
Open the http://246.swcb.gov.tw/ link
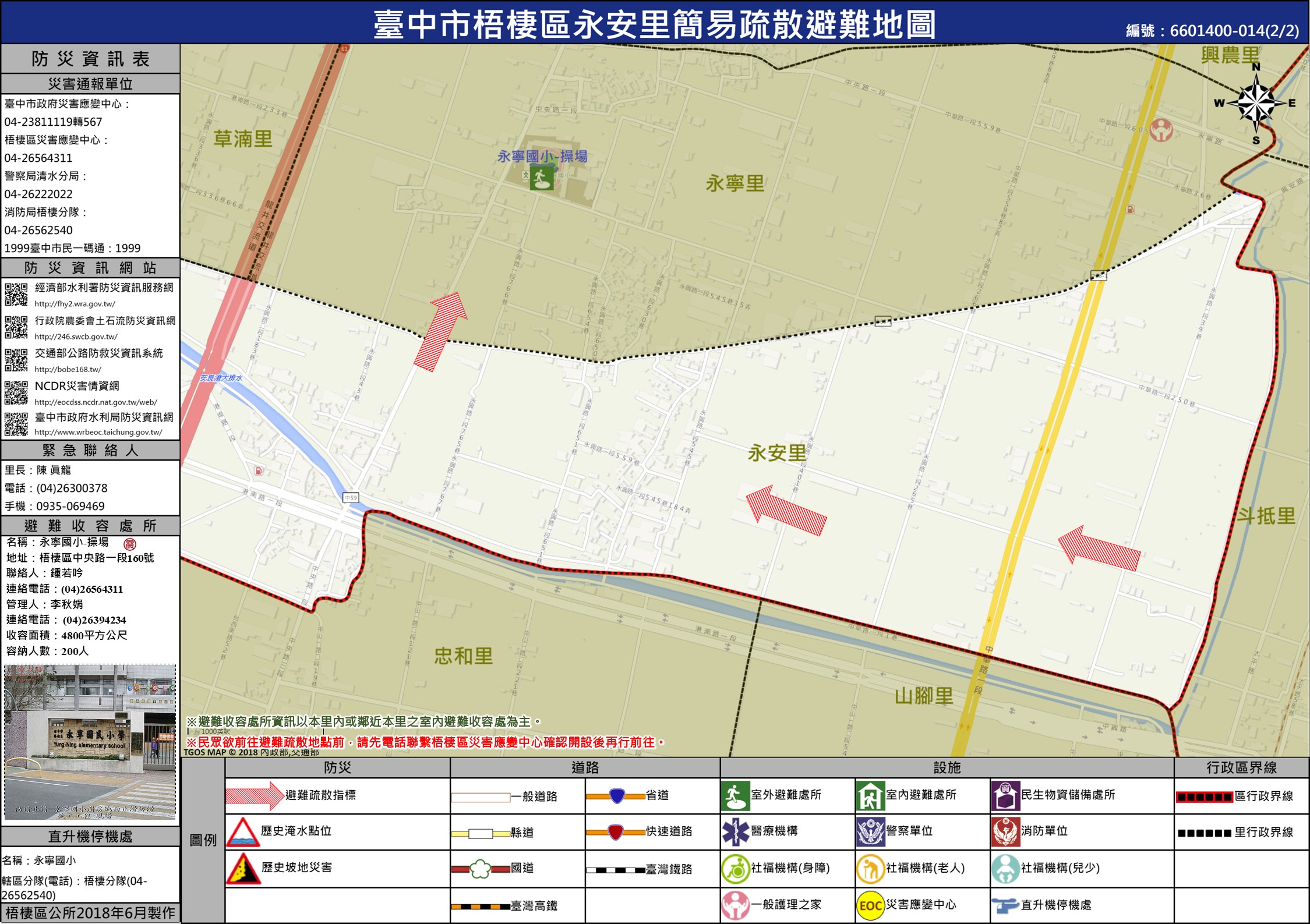(76, 337)
